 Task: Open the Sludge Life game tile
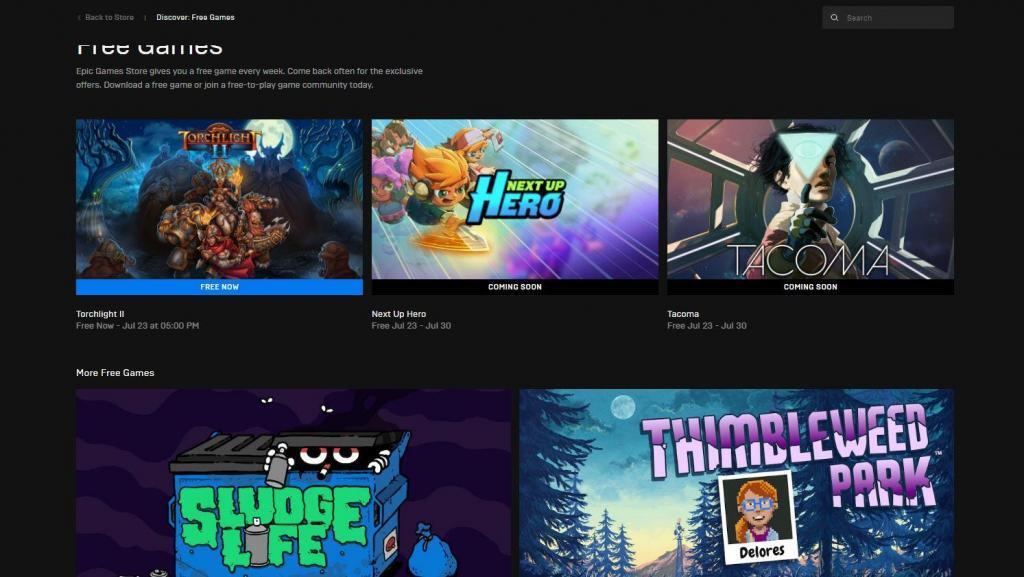(x=293, y=483)
